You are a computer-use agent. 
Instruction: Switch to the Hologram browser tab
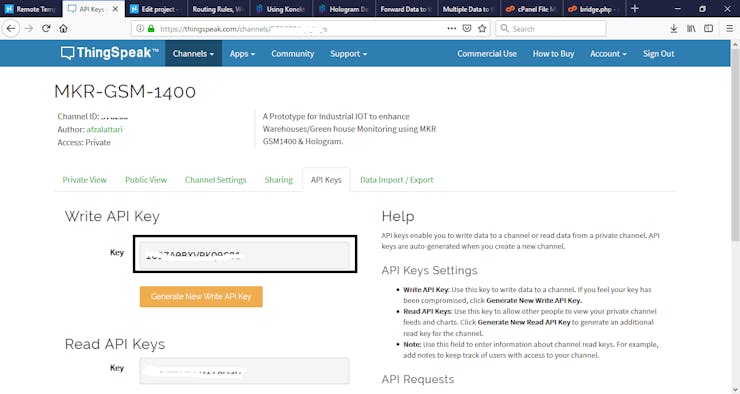pyautogui.click(x=343, y=9)
